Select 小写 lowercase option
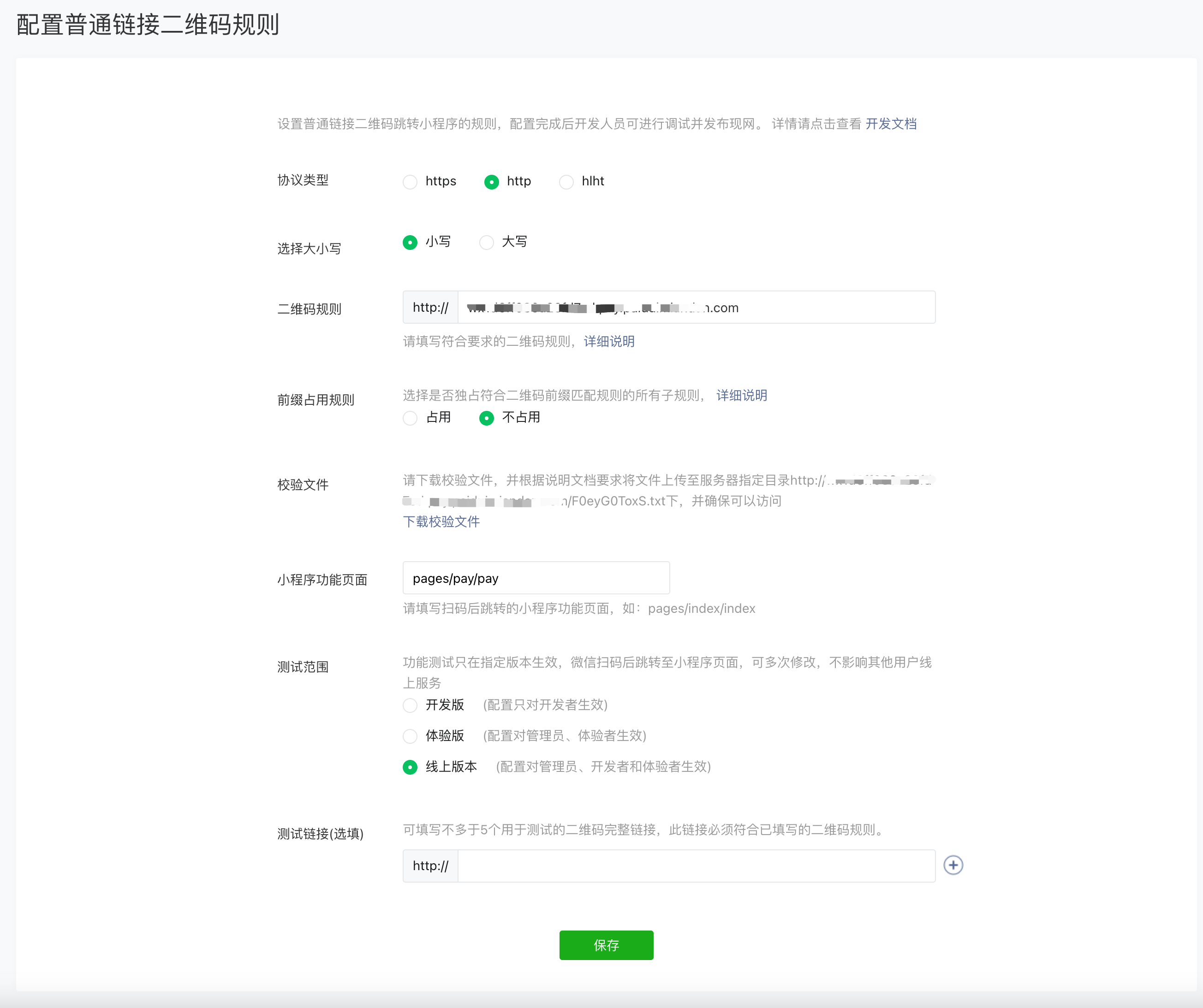Screen dimensions: 1203x1008 [410, 242]
